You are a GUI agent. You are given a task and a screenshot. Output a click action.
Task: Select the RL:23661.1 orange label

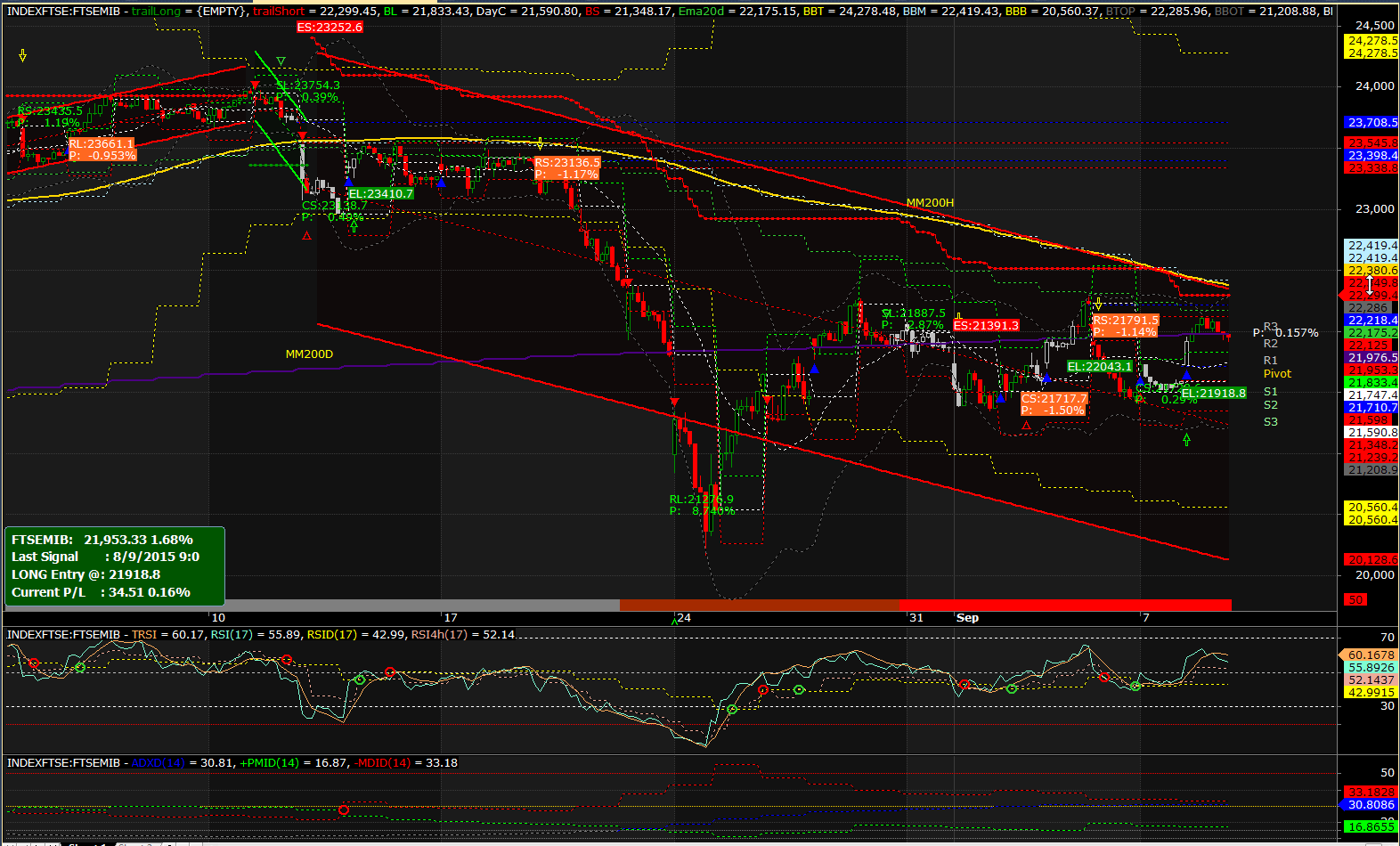[x=102, y=150]
